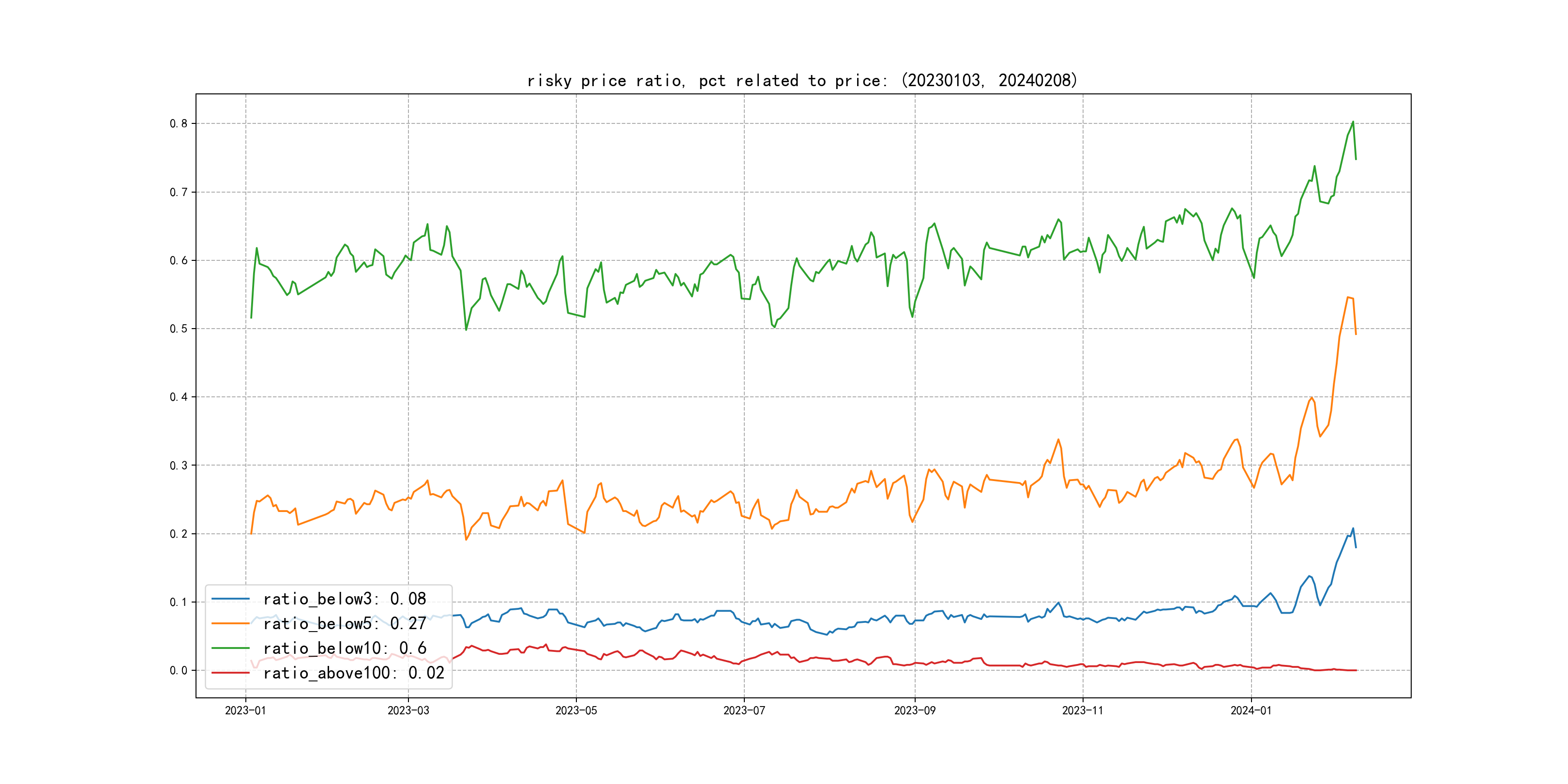Click the green line's highest peak near 0.8
Image resolution: width=1568 pixels, height=784 pixels.
tap(1353, 122)
